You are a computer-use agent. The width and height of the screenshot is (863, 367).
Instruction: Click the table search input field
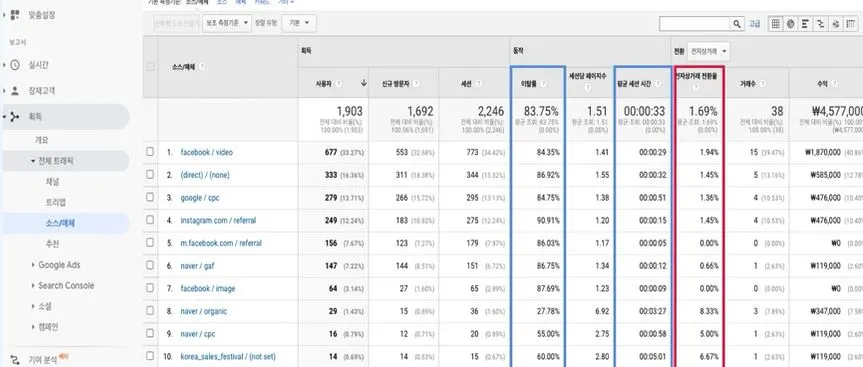pos(695,24)
